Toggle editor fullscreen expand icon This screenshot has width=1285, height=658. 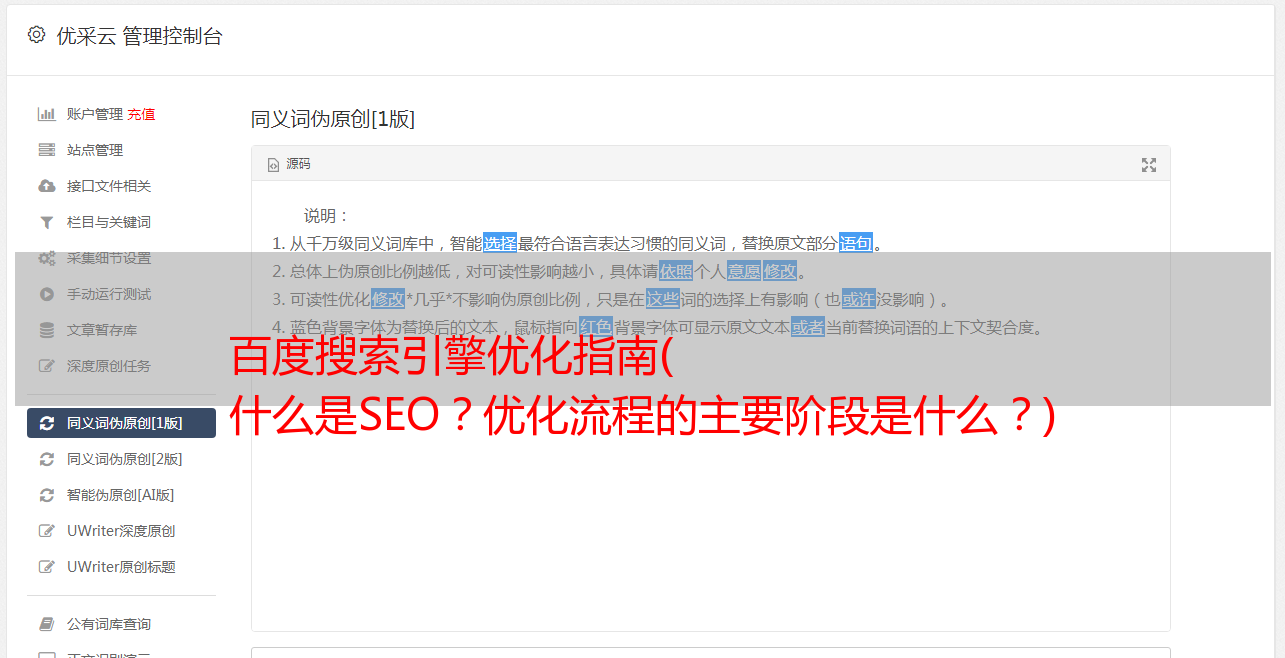point(1149,165)
